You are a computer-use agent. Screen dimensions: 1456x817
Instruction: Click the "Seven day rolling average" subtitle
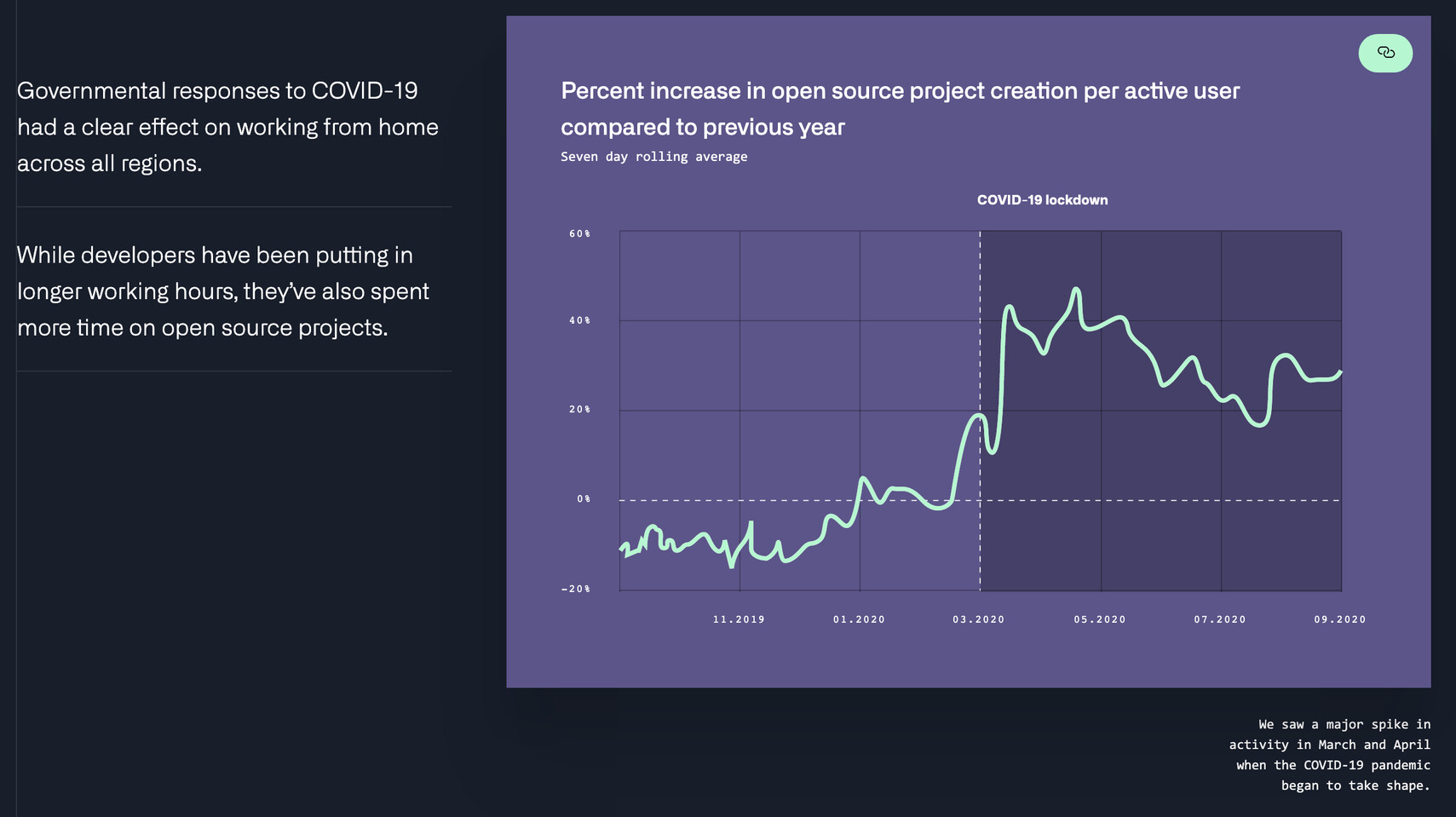point(653,157)
